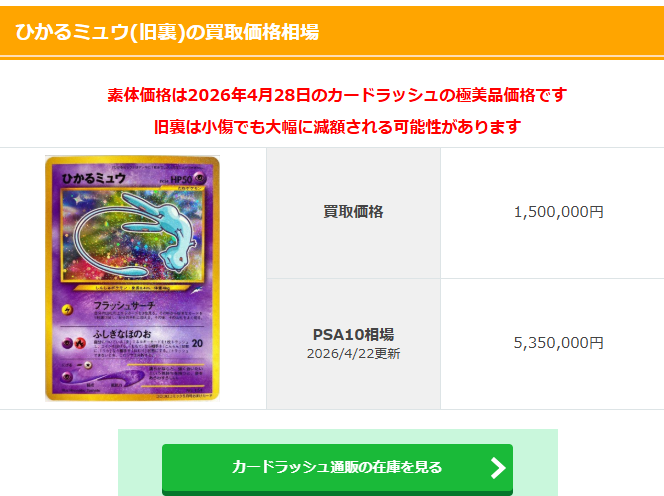The image size is (664, 496).
Task: Click the purple Psychic energy icon beside ふしぎなほのお
Action: click(67, 344)
